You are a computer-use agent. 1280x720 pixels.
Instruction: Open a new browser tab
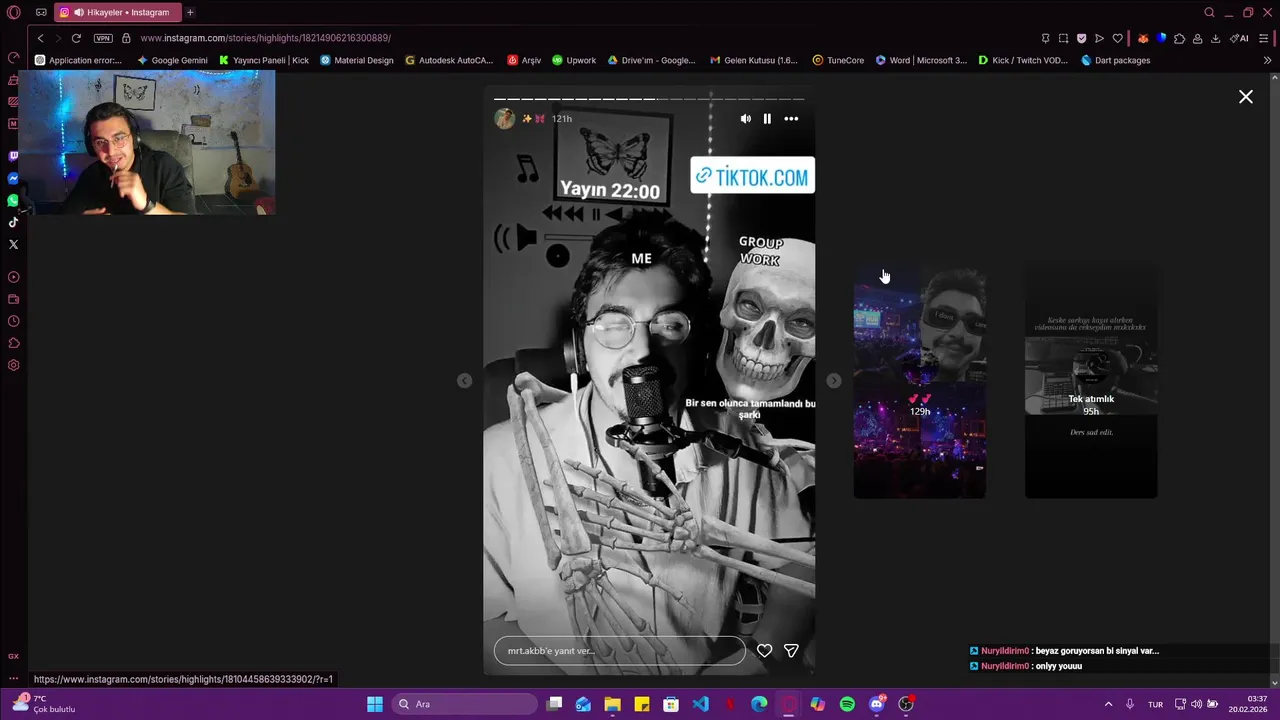(190, 12)
